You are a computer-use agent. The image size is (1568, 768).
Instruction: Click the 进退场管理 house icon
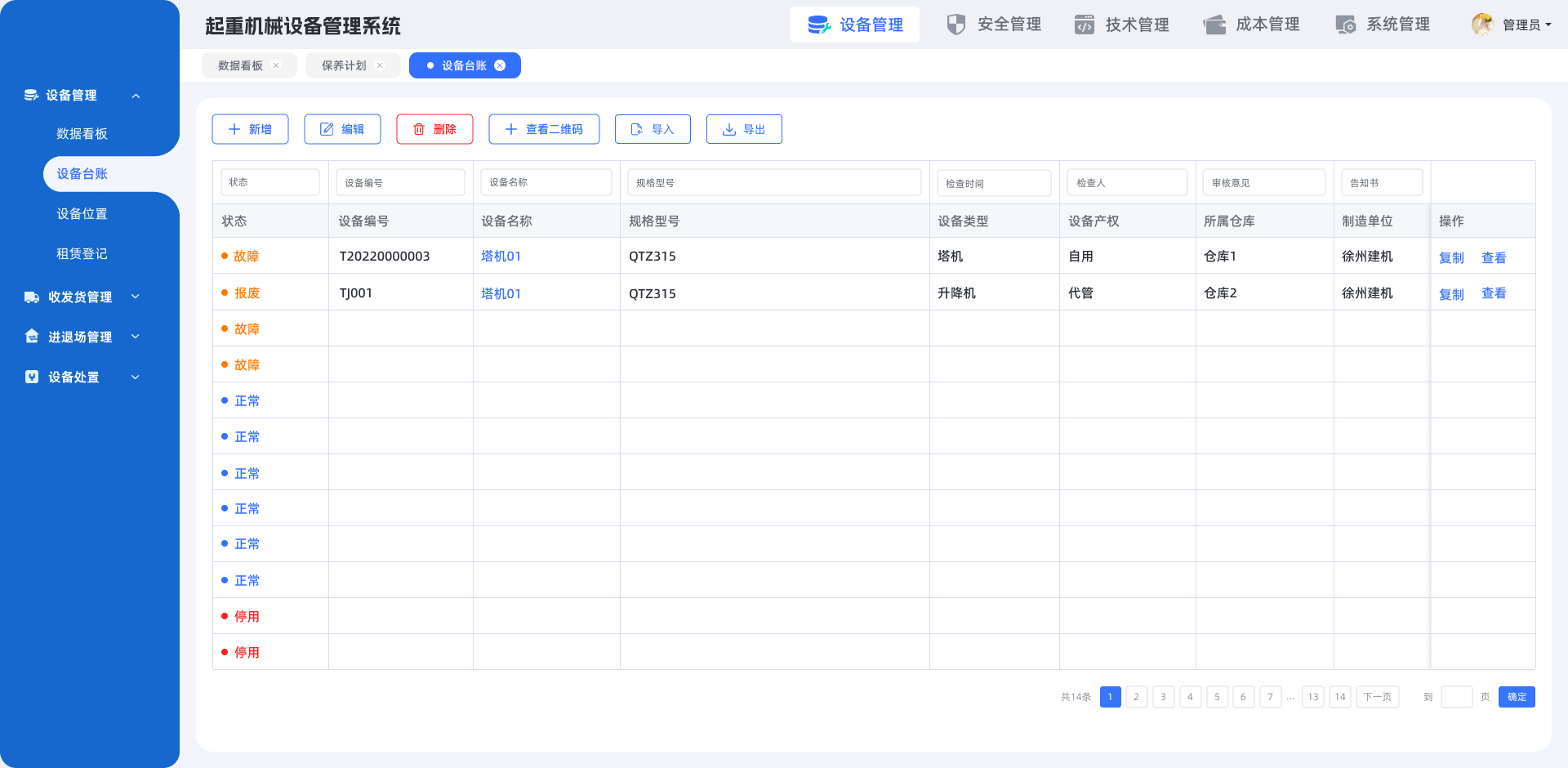click(x=32, y=336)
